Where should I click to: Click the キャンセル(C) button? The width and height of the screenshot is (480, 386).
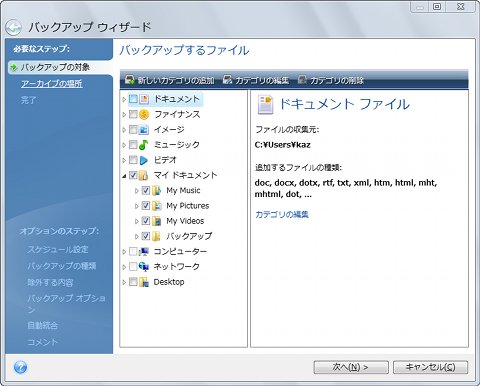point(430,367)
